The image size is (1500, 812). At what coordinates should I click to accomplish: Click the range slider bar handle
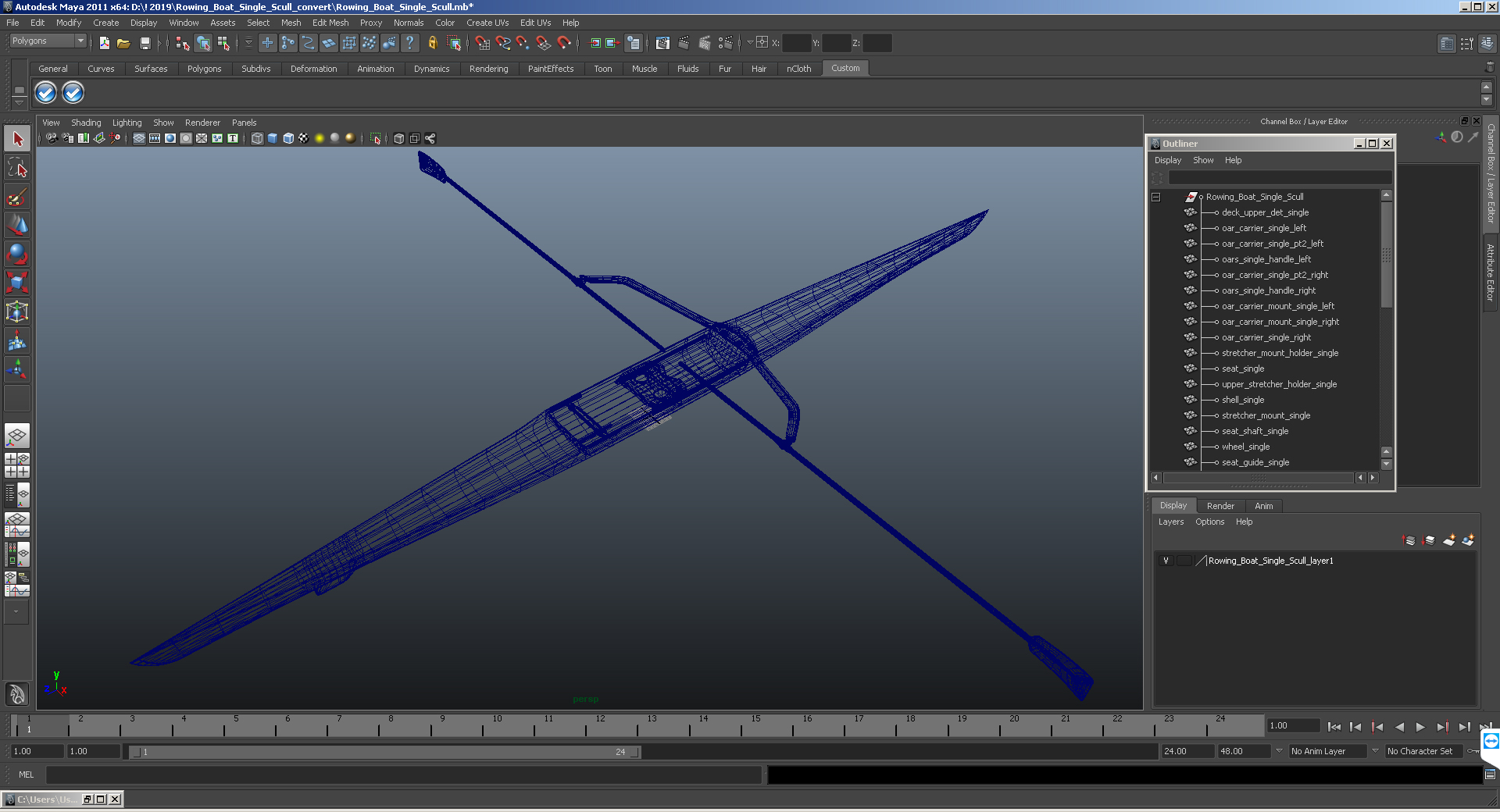385,752
